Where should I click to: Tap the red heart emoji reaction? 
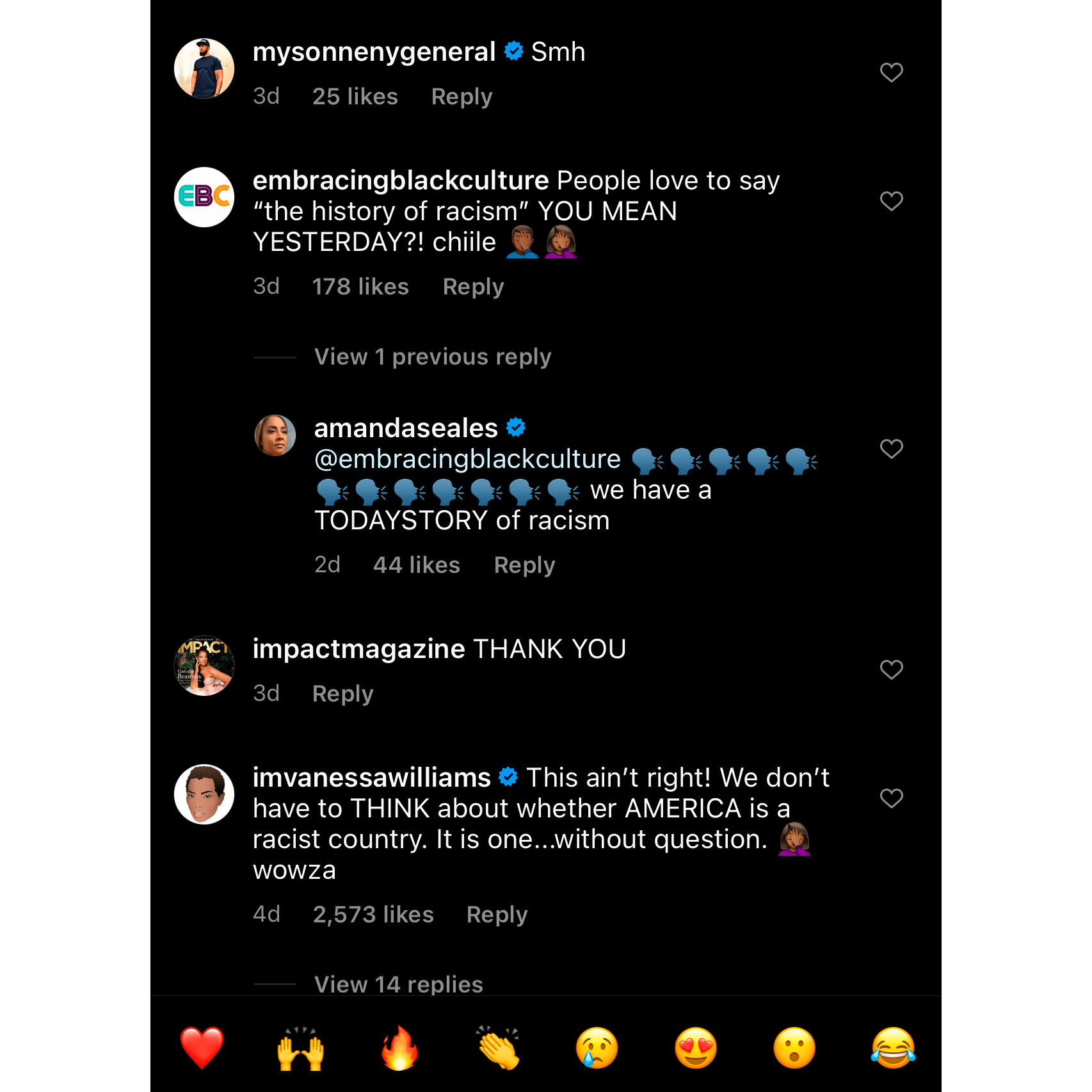click(x=202, y=1048)
